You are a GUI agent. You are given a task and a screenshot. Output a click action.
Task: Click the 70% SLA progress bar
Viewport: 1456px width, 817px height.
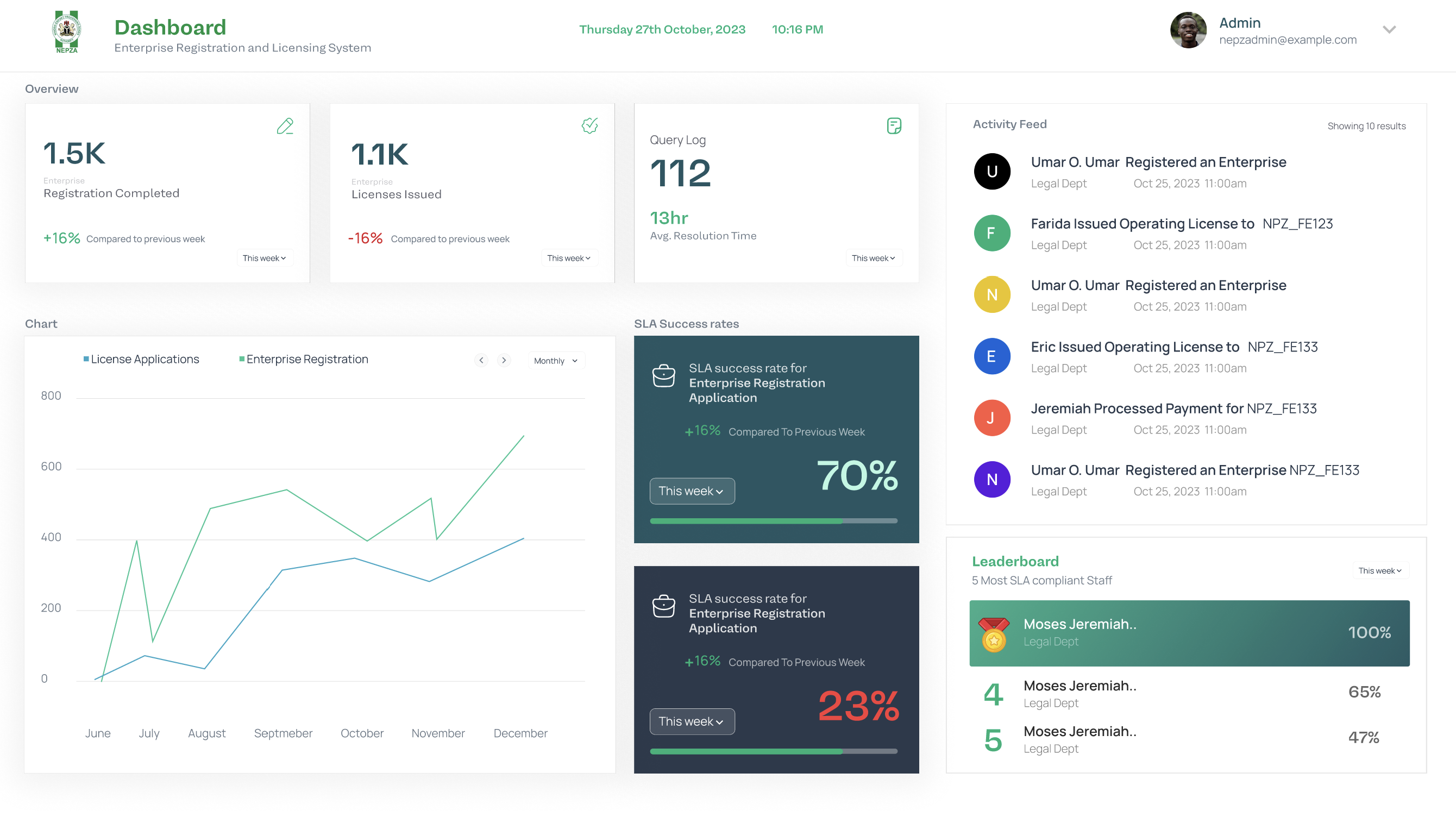[x=773, y=521]
